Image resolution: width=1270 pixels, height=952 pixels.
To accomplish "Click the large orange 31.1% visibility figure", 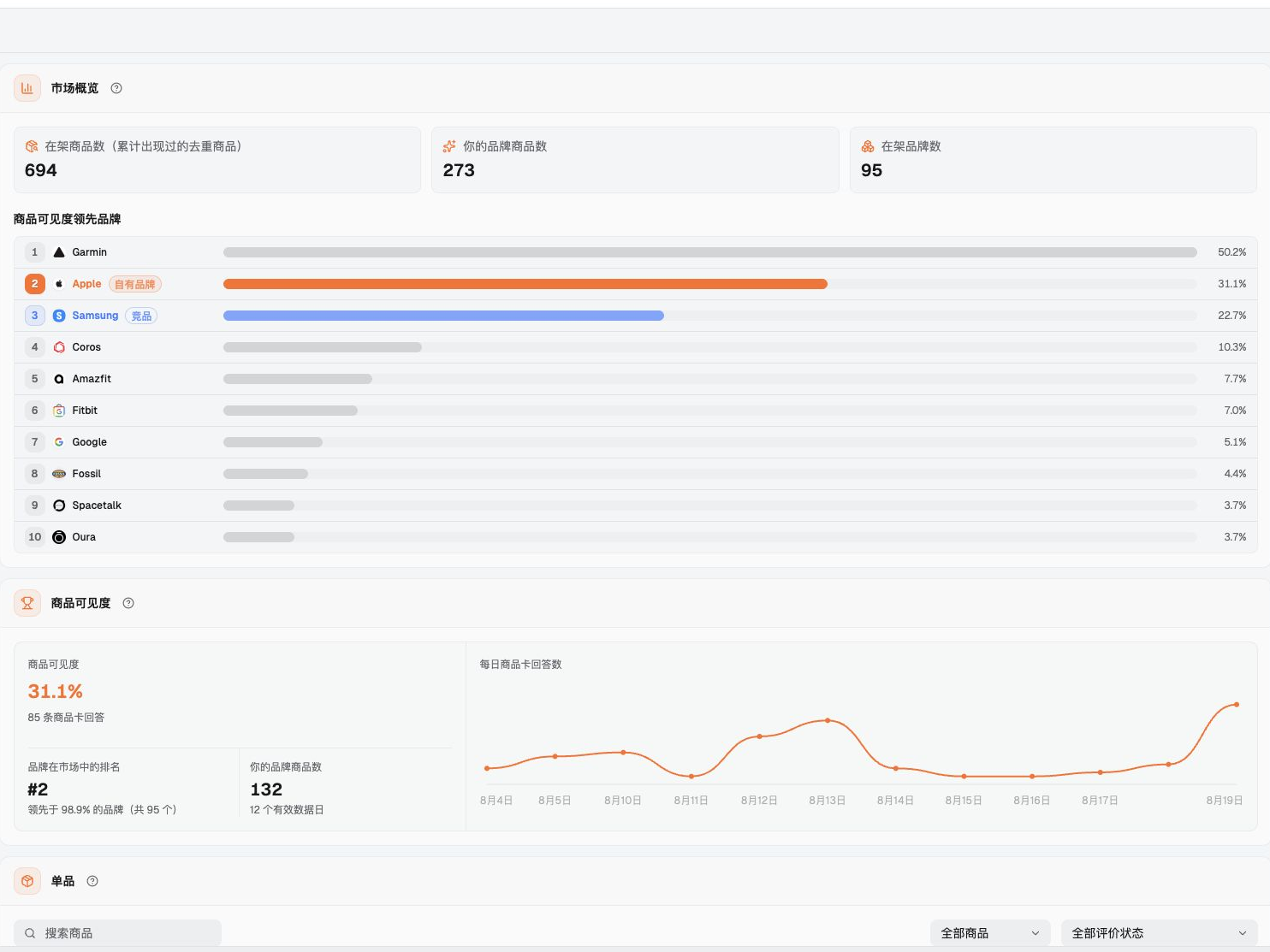I will (56, 691).
